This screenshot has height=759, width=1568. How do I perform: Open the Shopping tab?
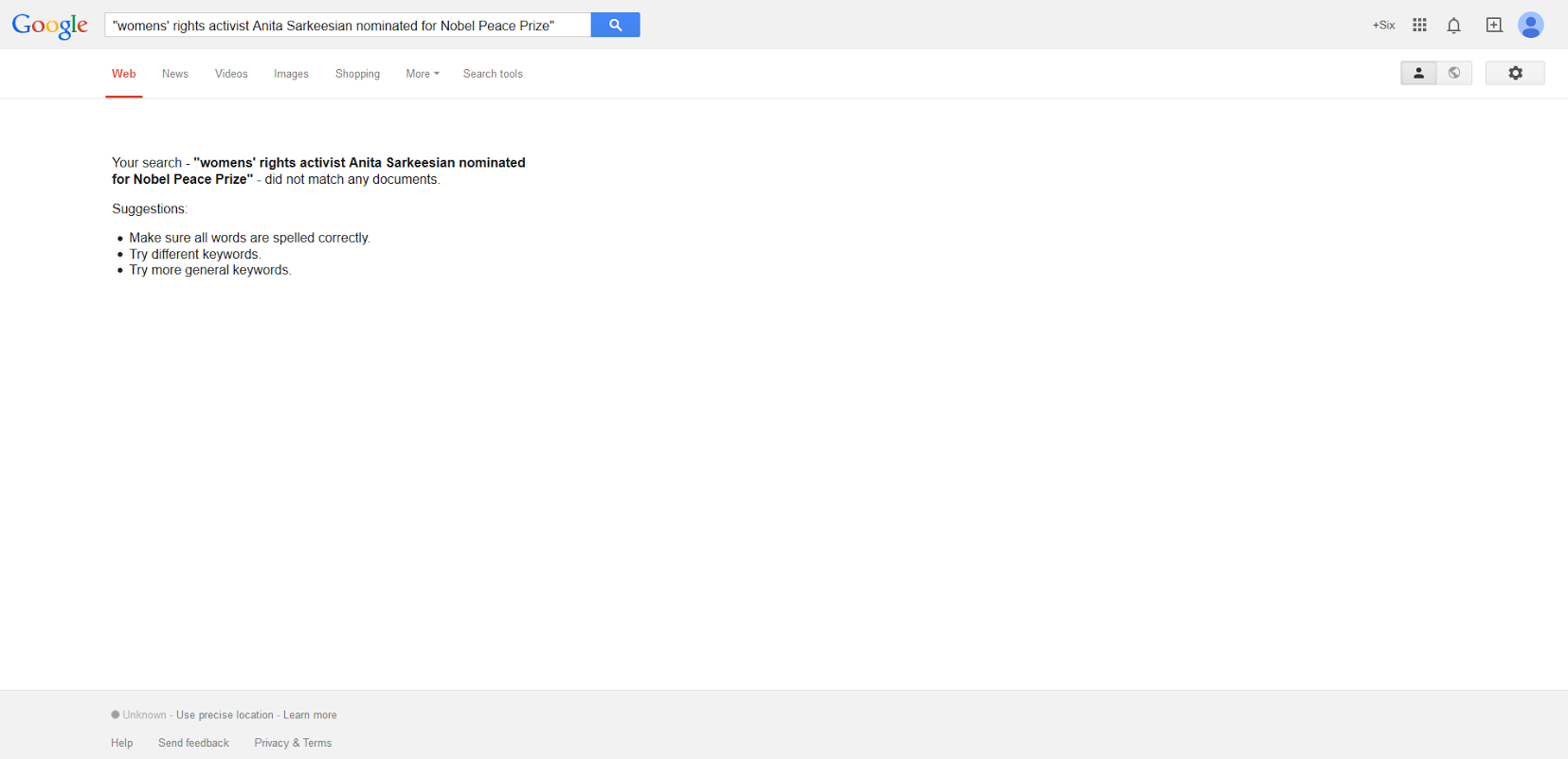[357, 74]
